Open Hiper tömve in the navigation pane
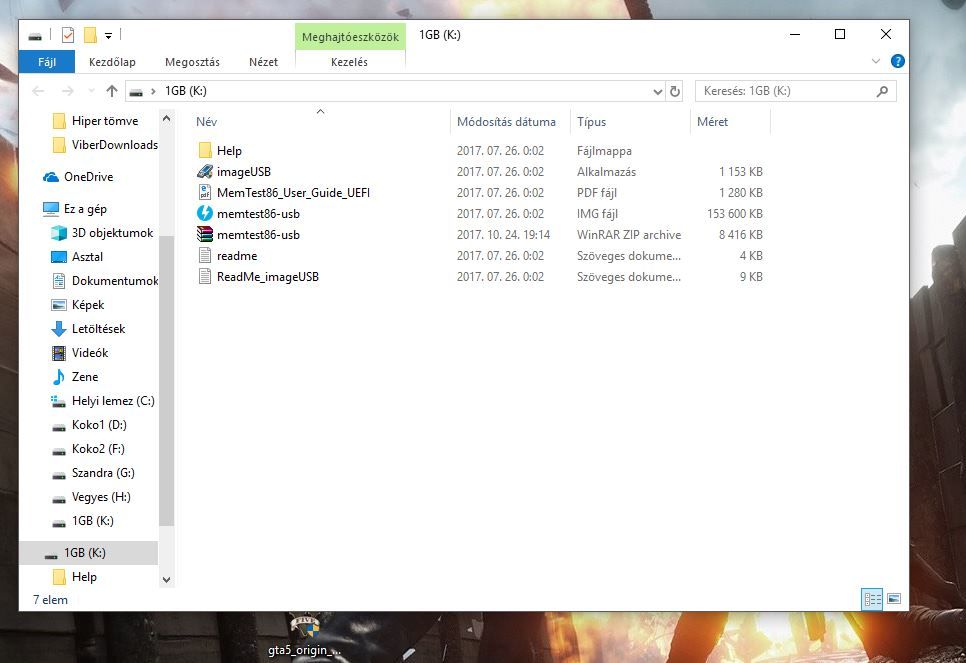 click(x=105, y=121)
